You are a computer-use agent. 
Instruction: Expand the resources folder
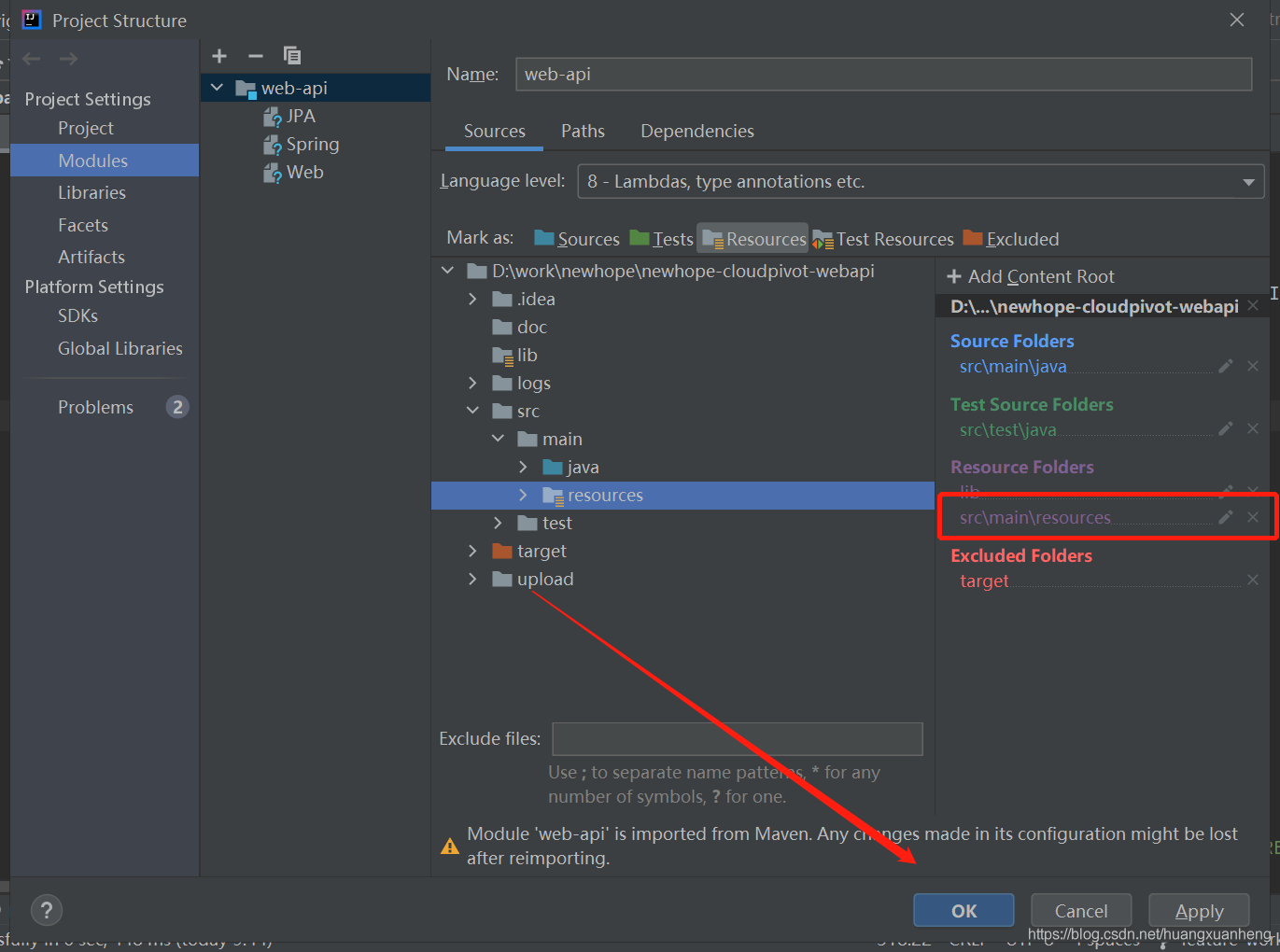(523, 495)
